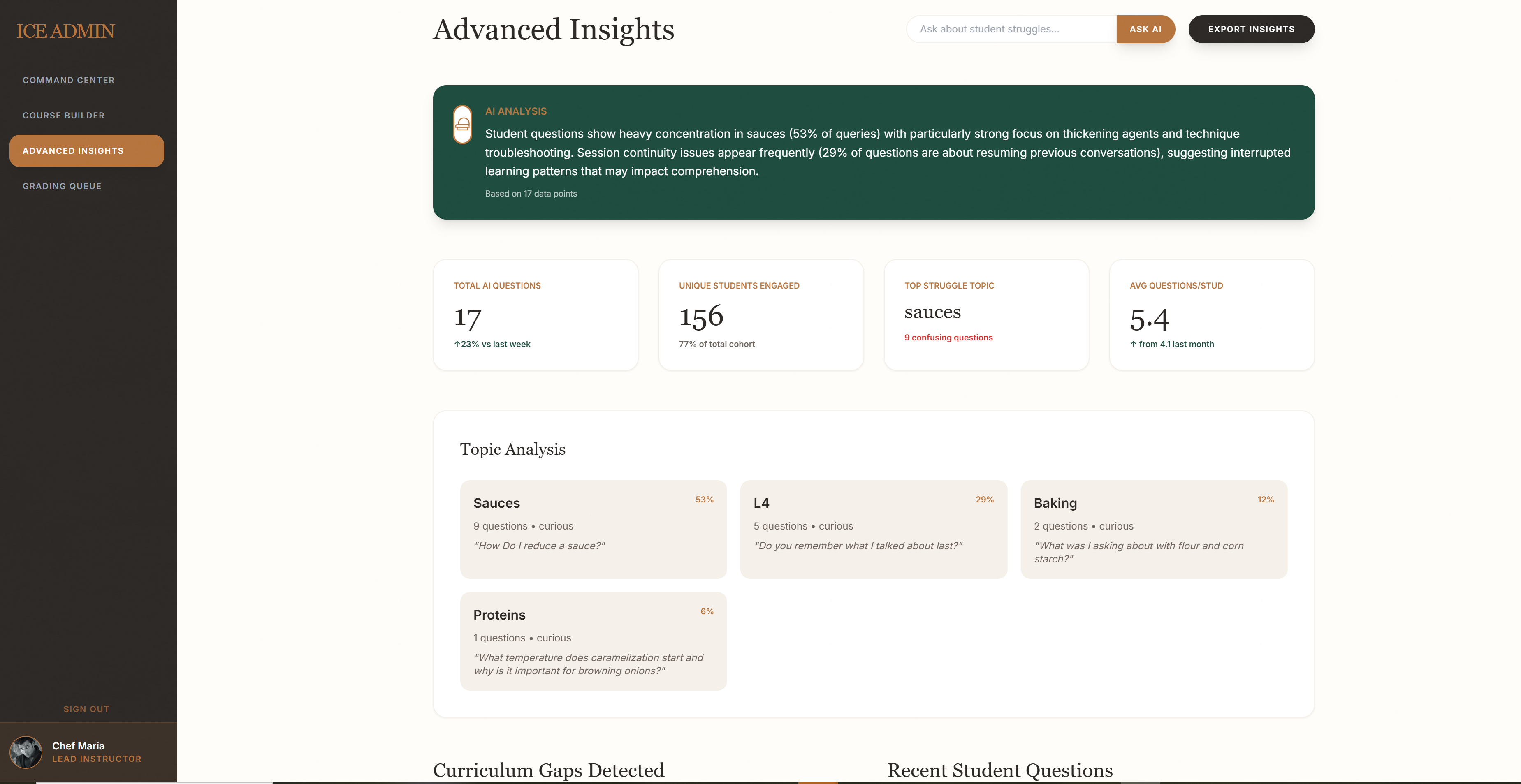Click the '9 confusing questions' red text
Viewport: 1521px width, 784px height.
click(x=948, y=338)
